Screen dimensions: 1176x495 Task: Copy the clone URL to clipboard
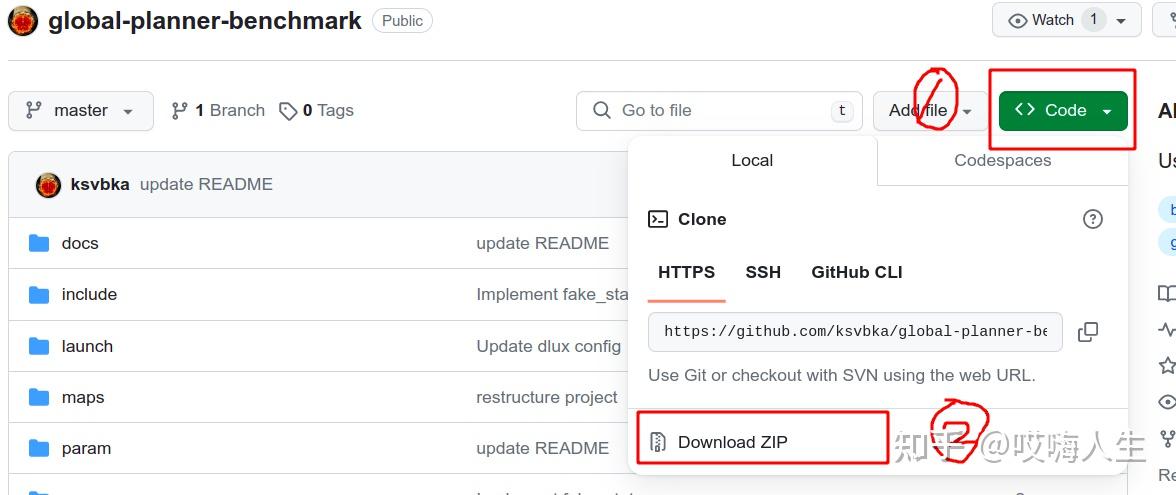pos(1088,332)
